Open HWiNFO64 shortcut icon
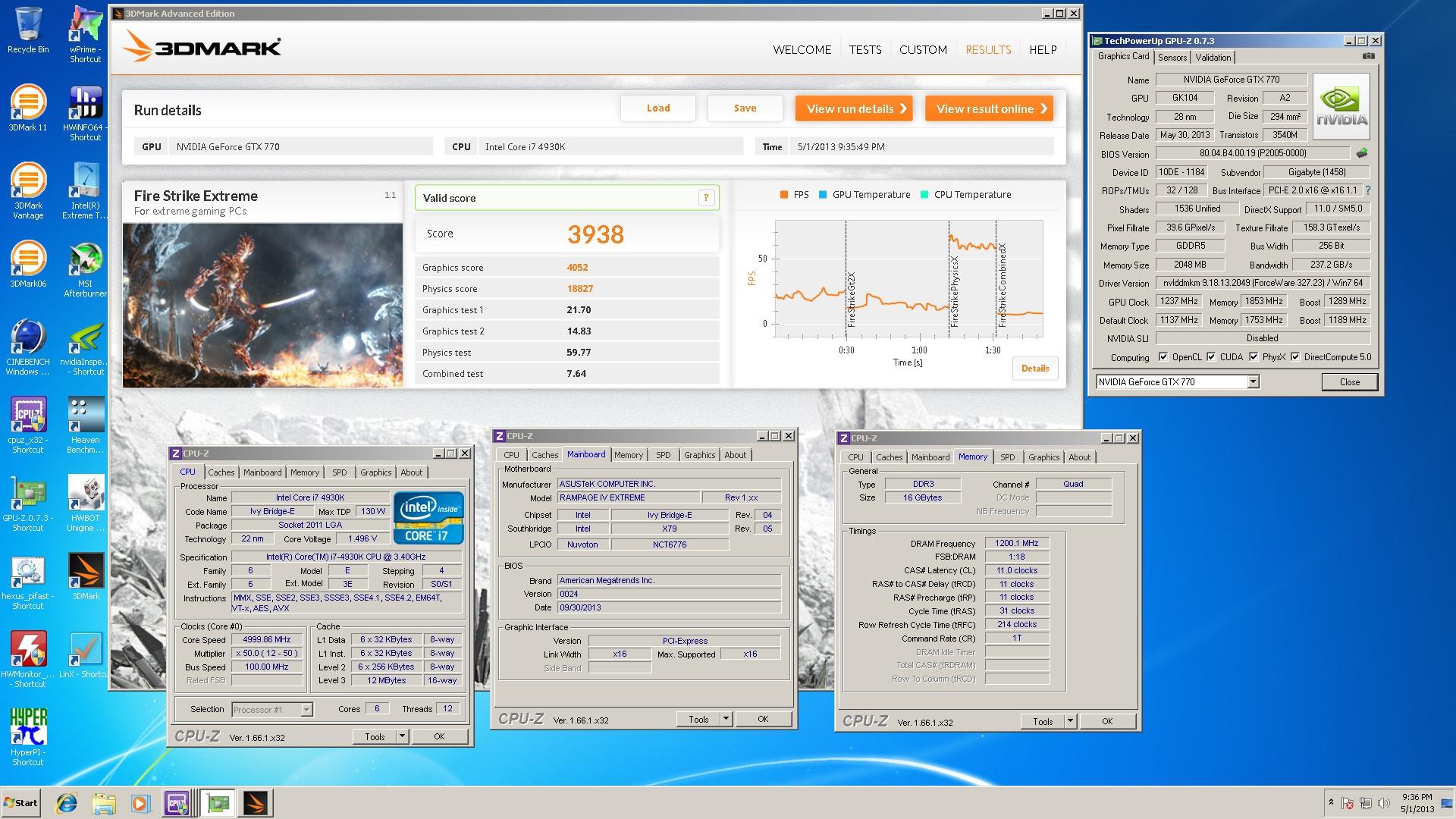Viewport: 1456px width, 819px height. point(85,113)
